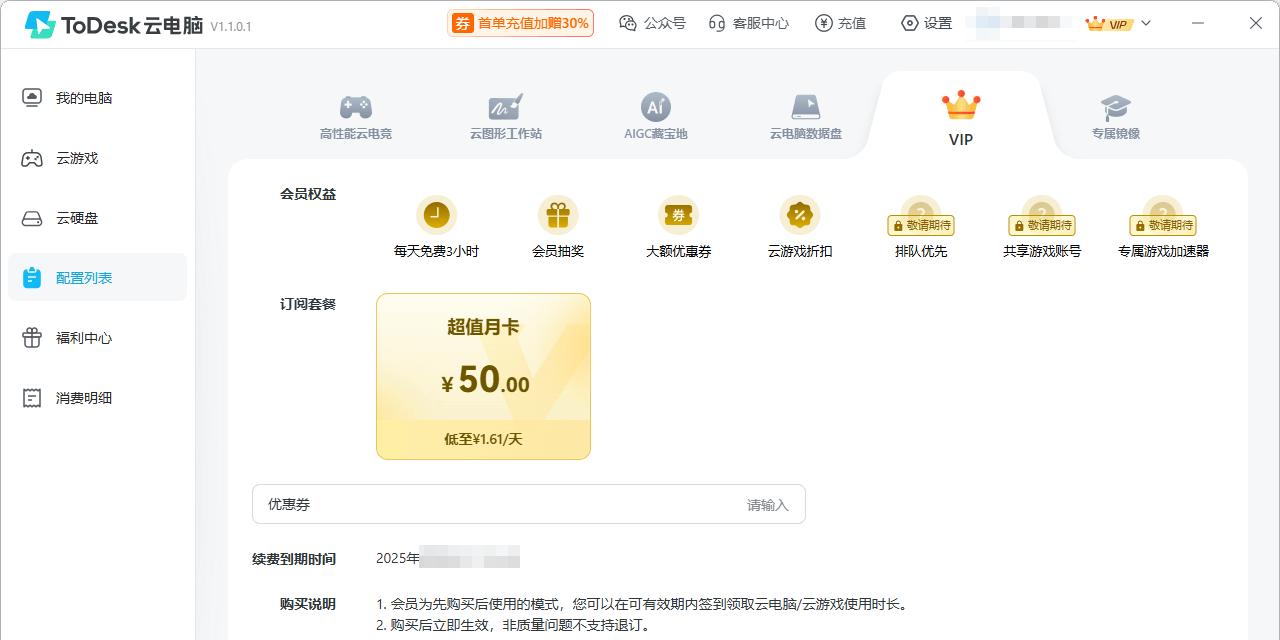Click 专属游戏加速器 locked benefit icon
The height and width of the screenshot is (640, 1280).
1163,216
